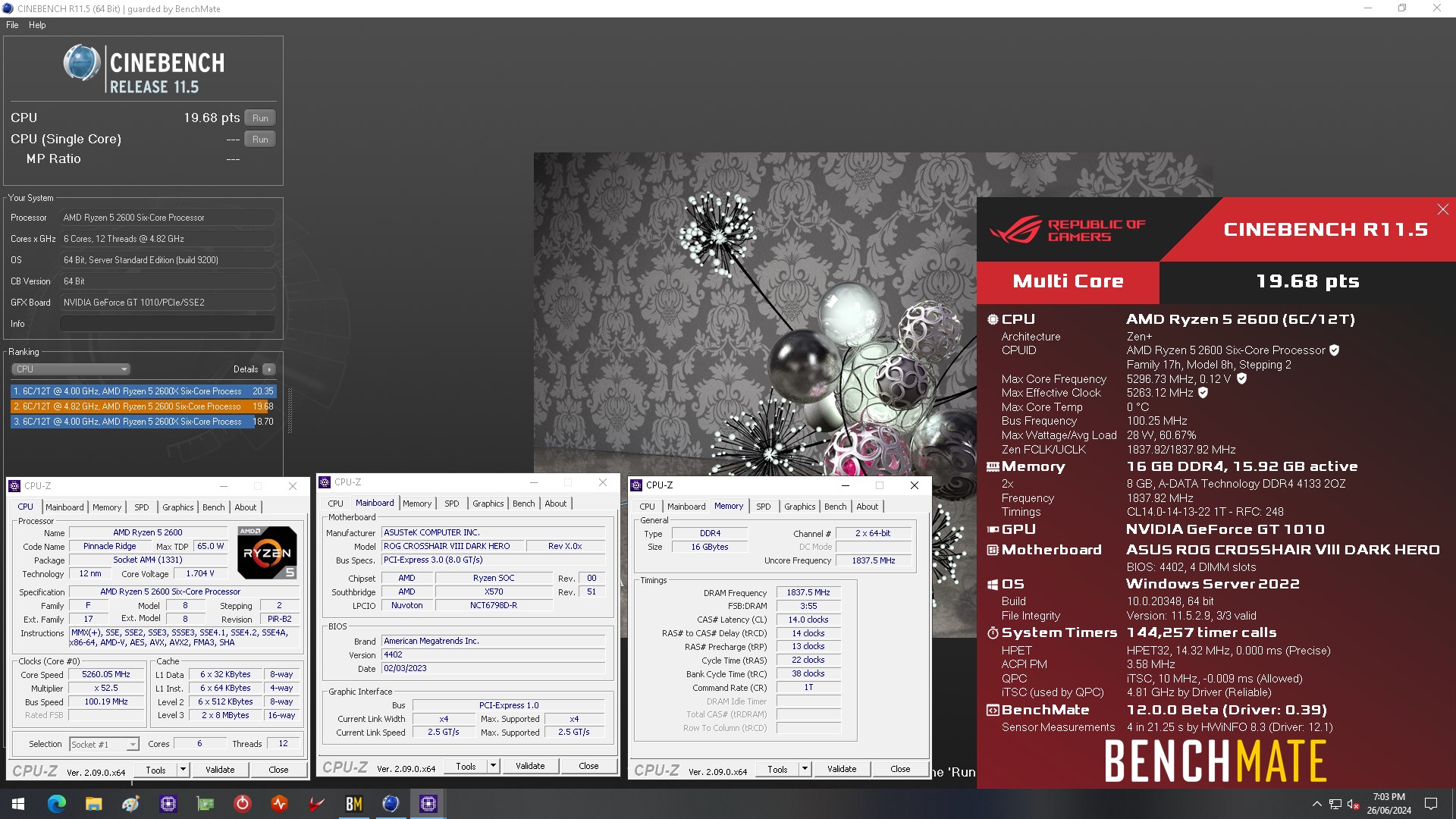Open Tools dropdown arrow in Mainboard window
Image resolution: width=1456 pixels, height=819 pixels.
click(x=493, y=767)
